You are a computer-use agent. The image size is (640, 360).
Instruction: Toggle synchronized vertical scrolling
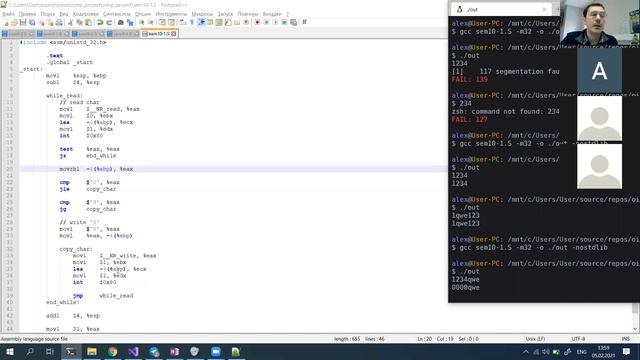click(162, 22)
